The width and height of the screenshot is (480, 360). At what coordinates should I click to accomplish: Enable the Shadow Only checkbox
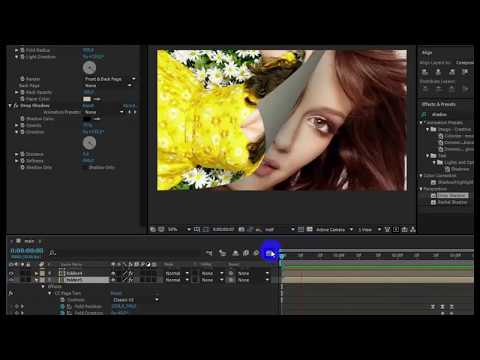click(x=85, y=167)
